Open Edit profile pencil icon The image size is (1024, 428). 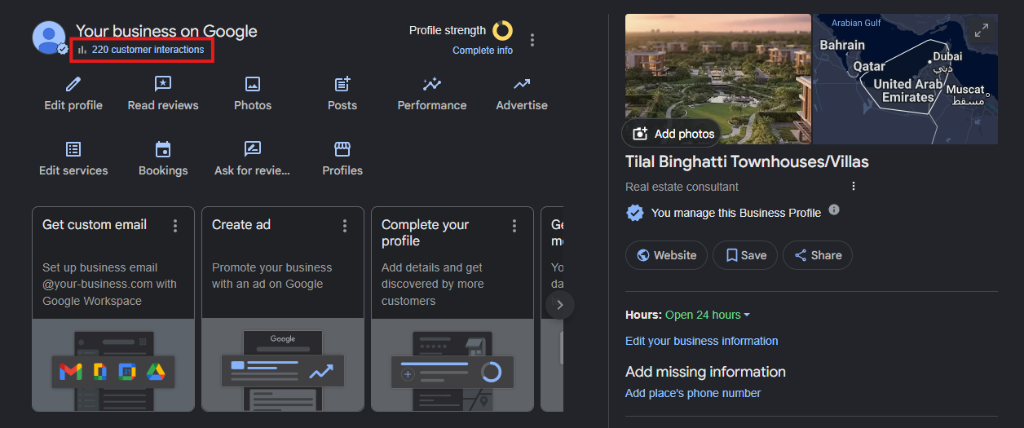coord(73,84)
